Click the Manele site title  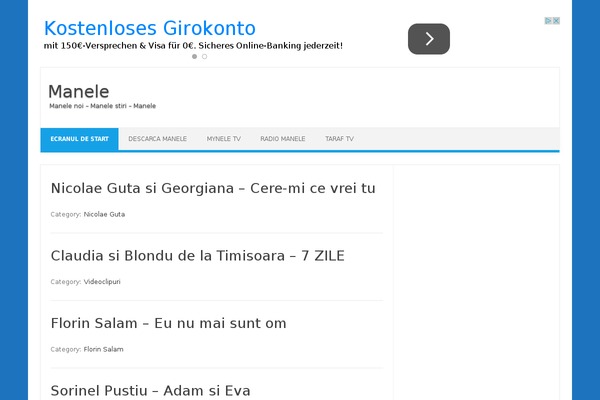pos(78,91)
